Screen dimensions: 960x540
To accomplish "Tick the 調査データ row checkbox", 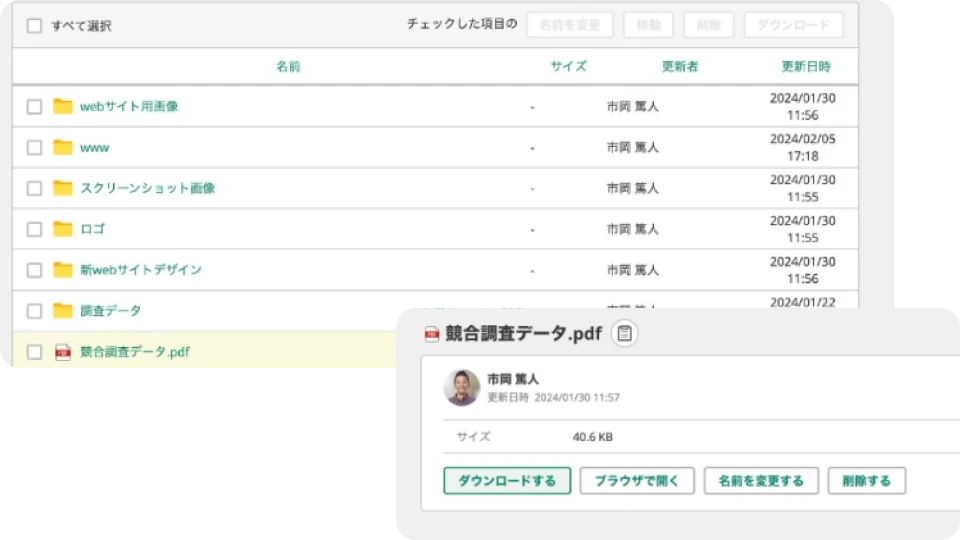I will click(x=34, y=311).
